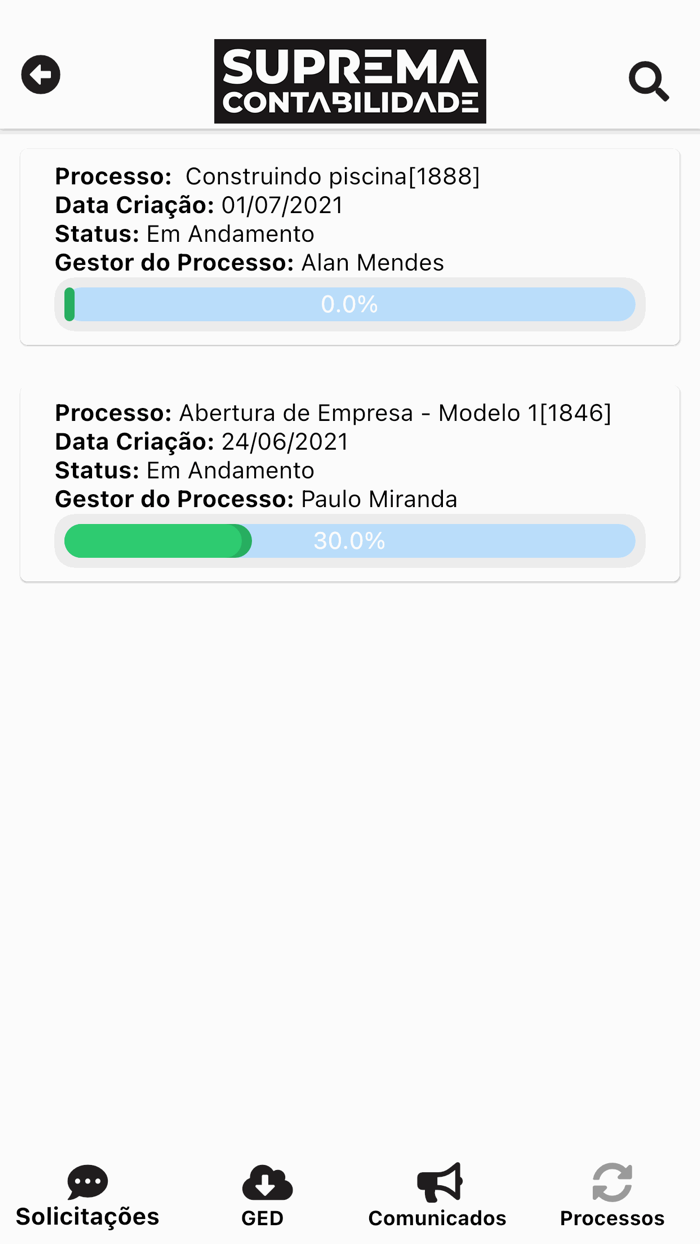Tap the Comunicados megaphone icon
The width and height of the screenshot is (700, 1244).
[x=437, y=1181]
